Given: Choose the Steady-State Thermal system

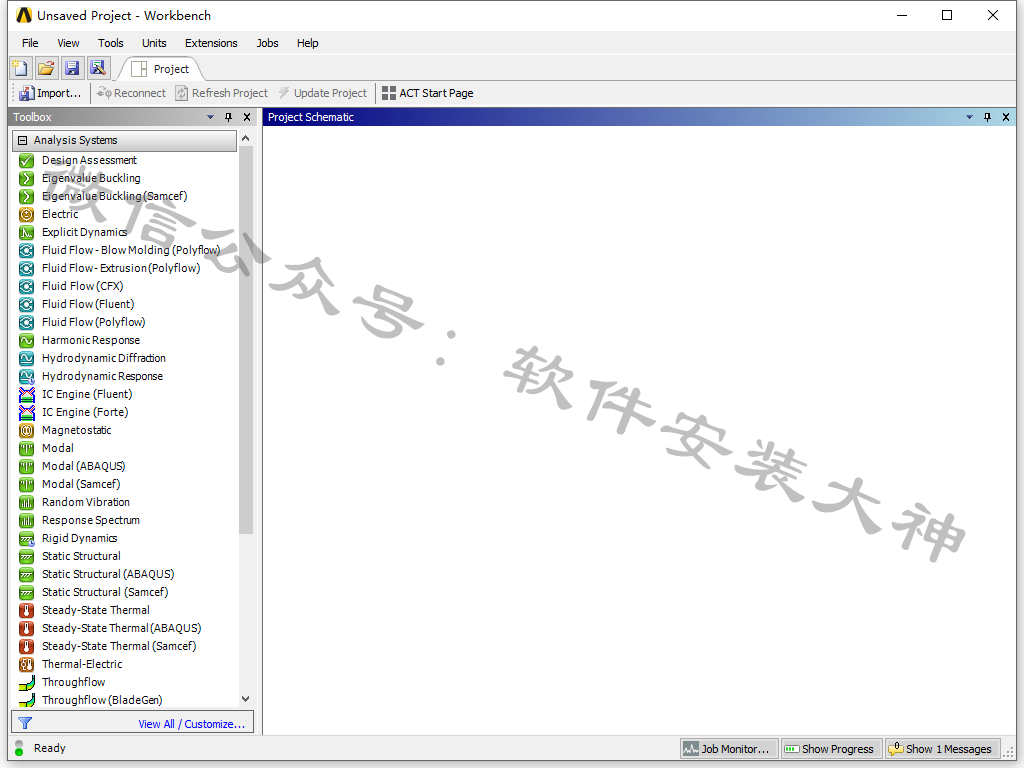Looking at the screenshot, I should tap(95, 610).
